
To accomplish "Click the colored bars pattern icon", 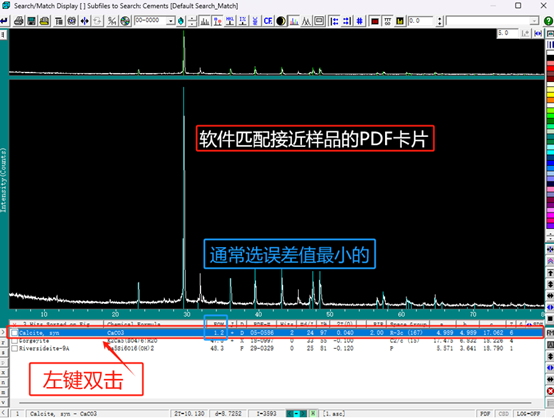I will pyautogui.click(x=294, y=21).
